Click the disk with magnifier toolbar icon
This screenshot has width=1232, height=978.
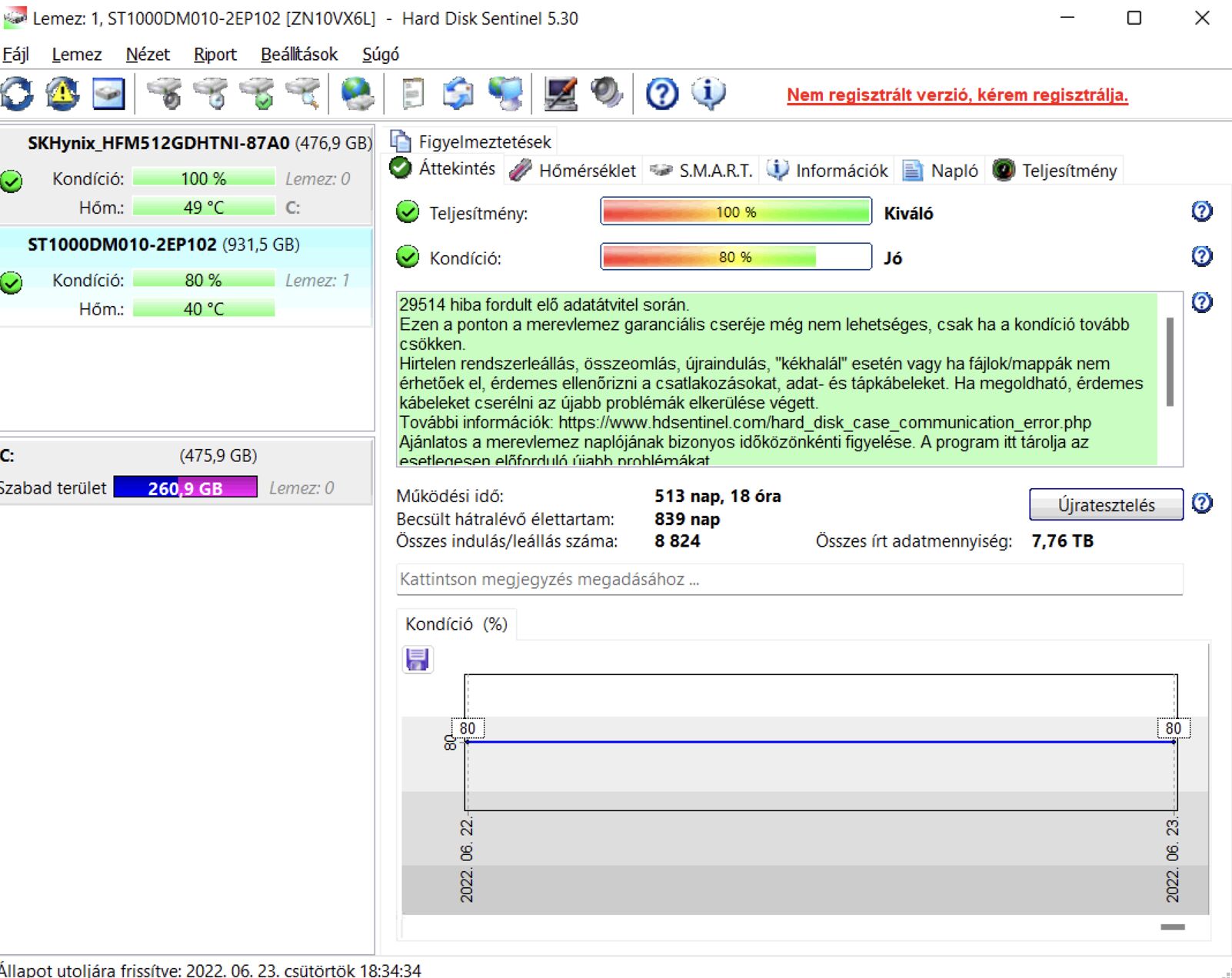pyautogui.click(x=303, y=94)
